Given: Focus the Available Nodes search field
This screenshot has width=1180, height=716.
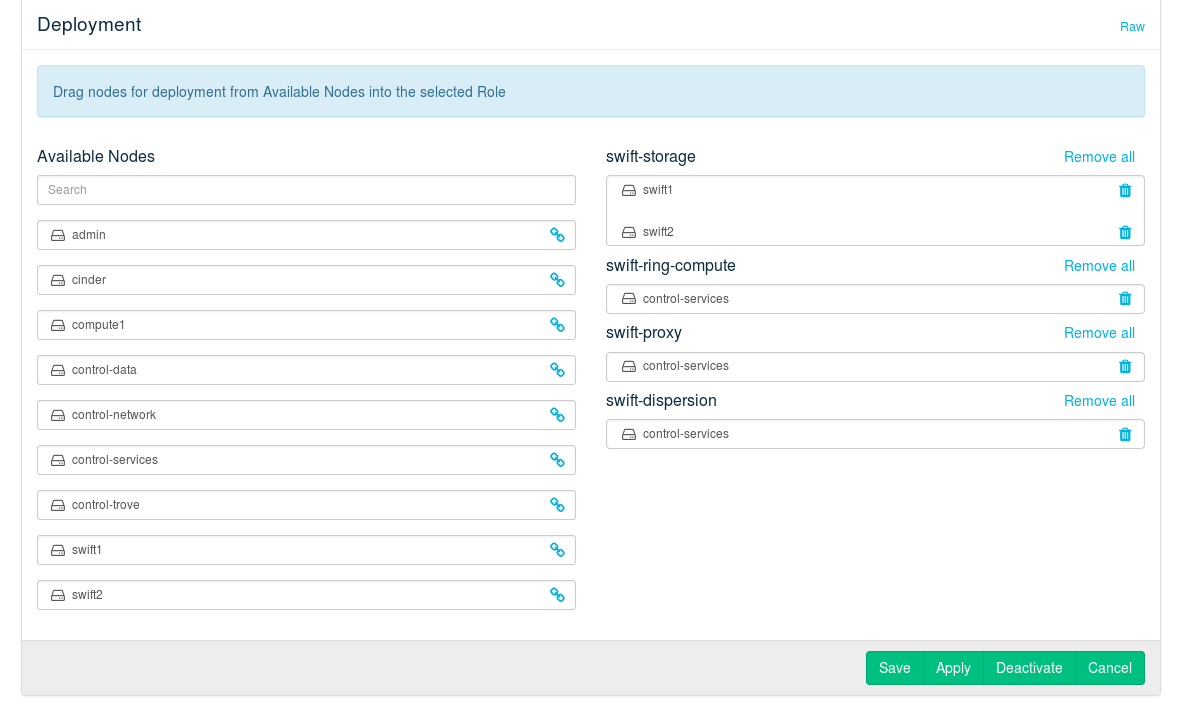Looking at the screenshot, I should (x=306, y=190).
